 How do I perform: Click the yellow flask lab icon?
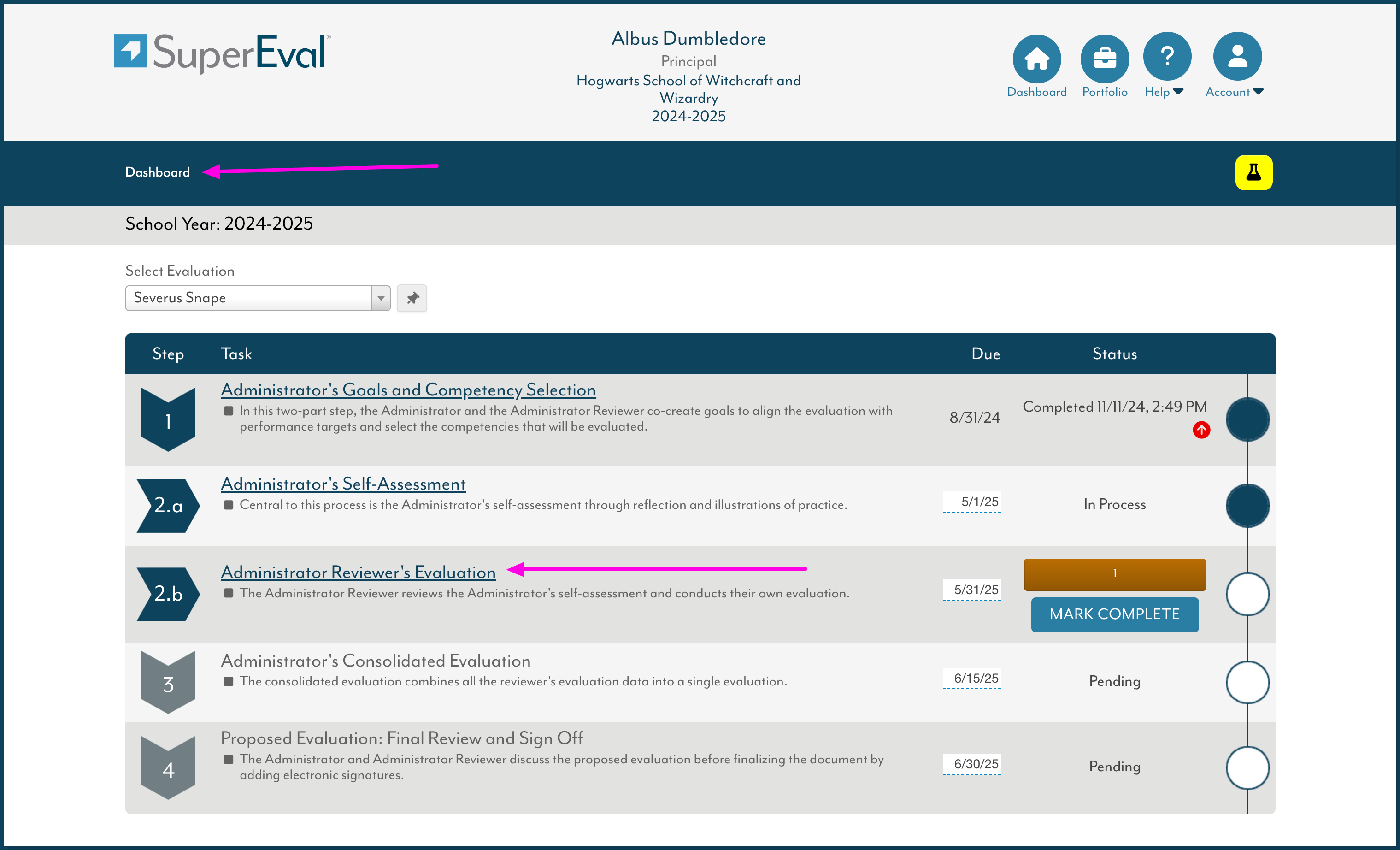[1253, 172]
